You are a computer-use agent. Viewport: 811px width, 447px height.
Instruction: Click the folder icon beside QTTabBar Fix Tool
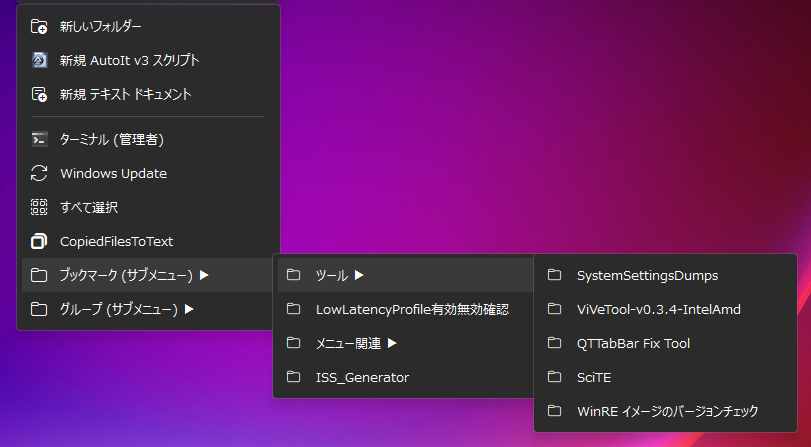(555, 343)
